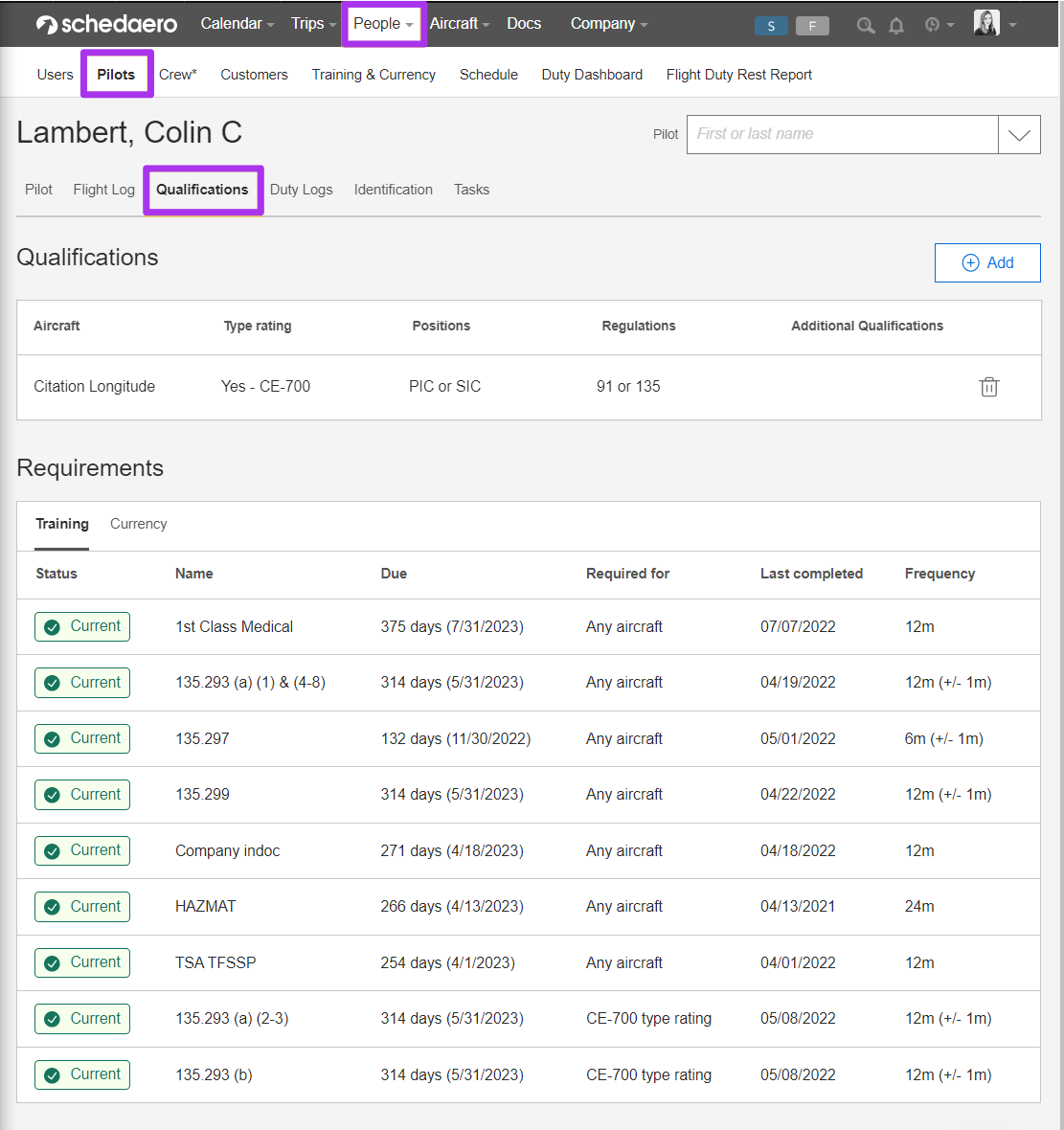Click Current status badge for Company indoc
The image size is (1064, 1130).
[82, 850]
